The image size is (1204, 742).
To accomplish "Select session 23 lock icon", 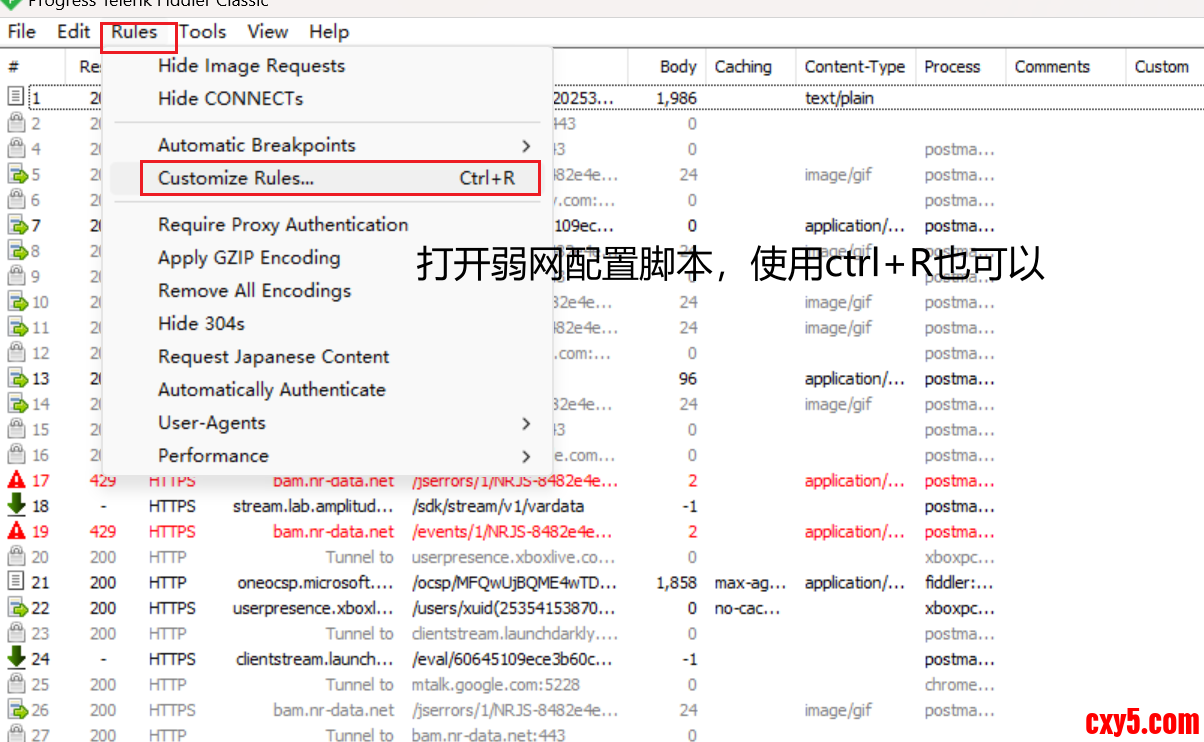I will coord(16,633).
